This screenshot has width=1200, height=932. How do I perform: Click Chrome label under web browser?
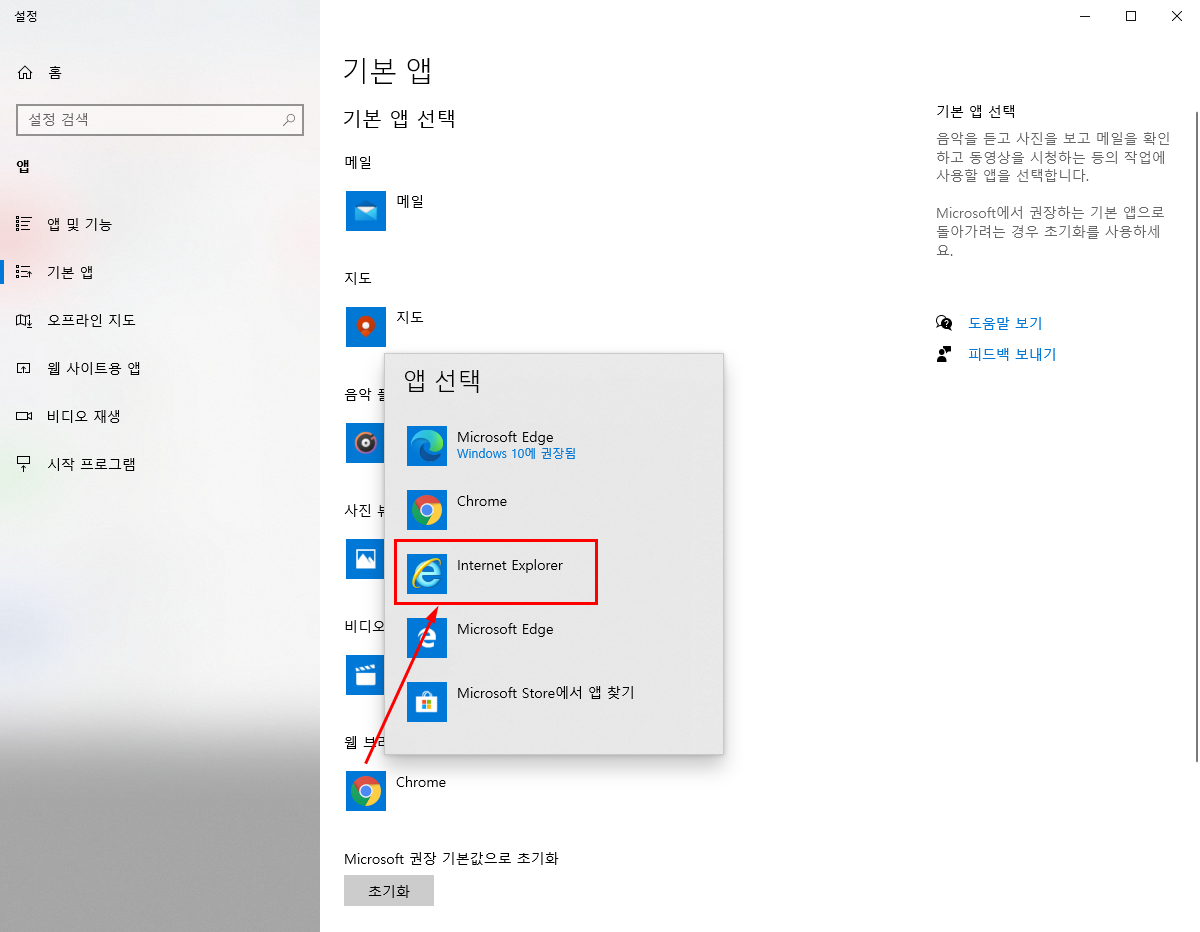[x=421, y=782]
